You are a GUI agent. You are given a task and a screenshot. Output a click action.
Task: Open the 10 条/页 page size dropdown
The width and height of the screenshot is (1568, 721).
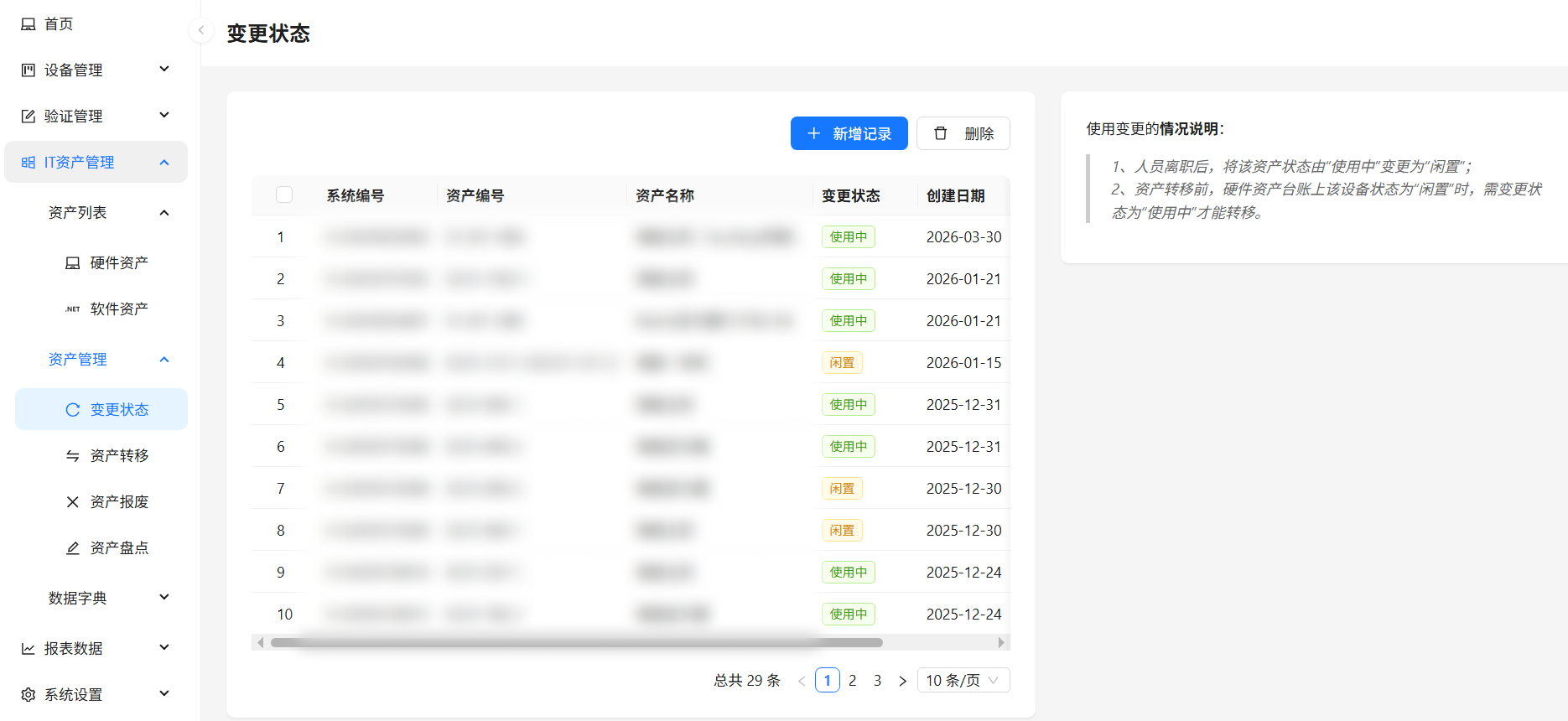click(963, 681)
